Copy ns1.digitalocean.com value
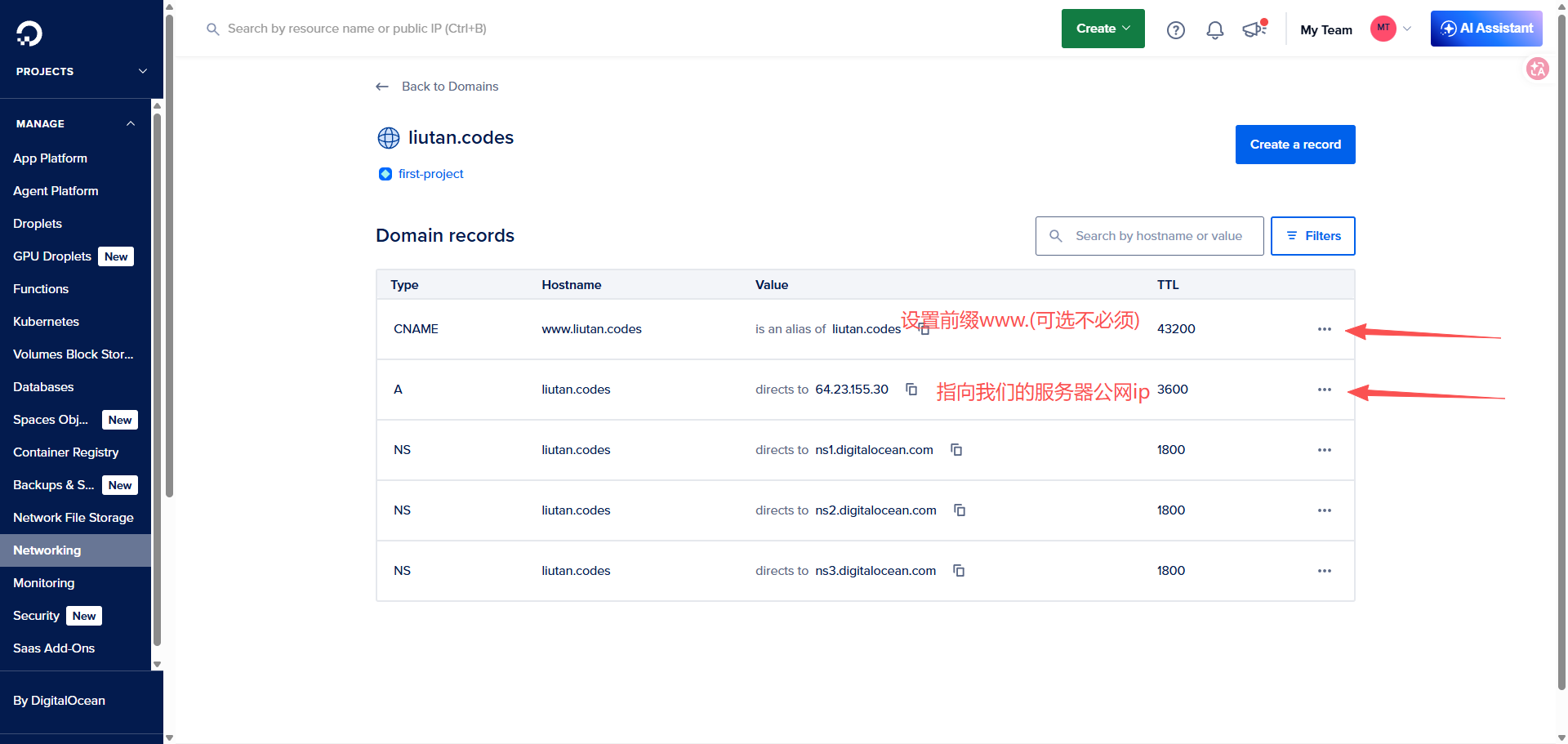This screenshot has height=744, width=1568. tap(956, 450)
